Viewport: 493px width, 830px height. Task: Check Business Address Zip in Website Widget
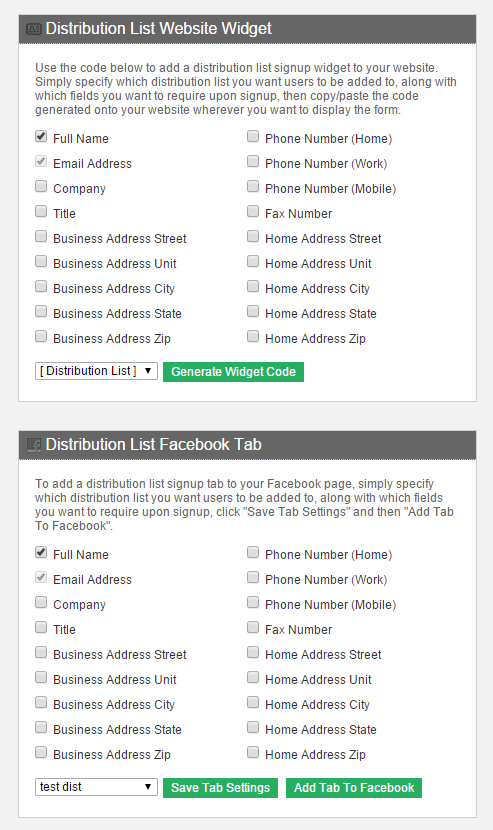(x=41, y=336)
